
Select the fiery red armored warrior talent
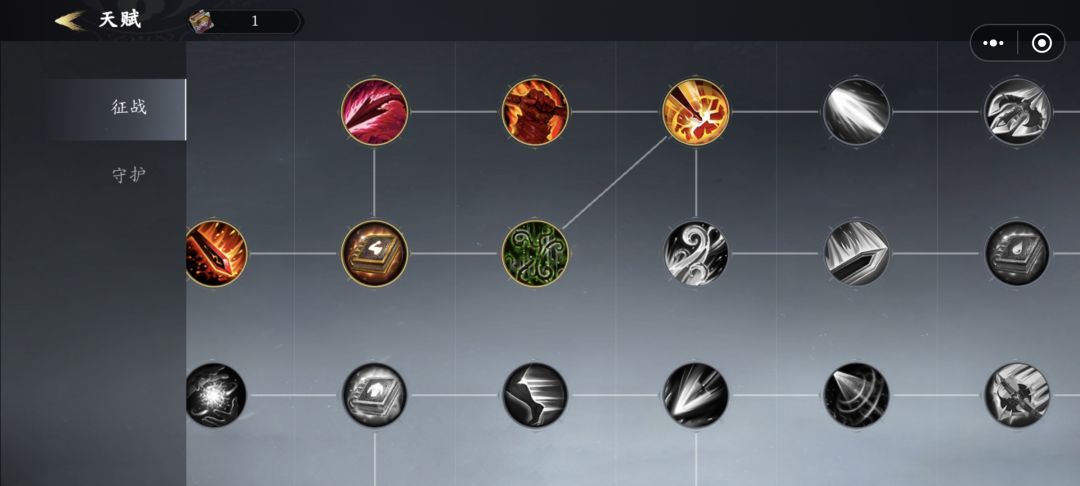coord(535,112)
